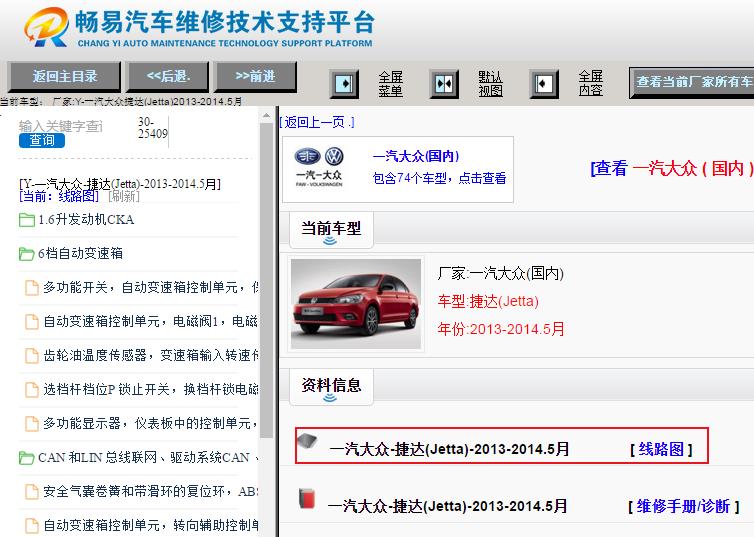Expand folder 1.6升发动机CKA

point(86,220)
